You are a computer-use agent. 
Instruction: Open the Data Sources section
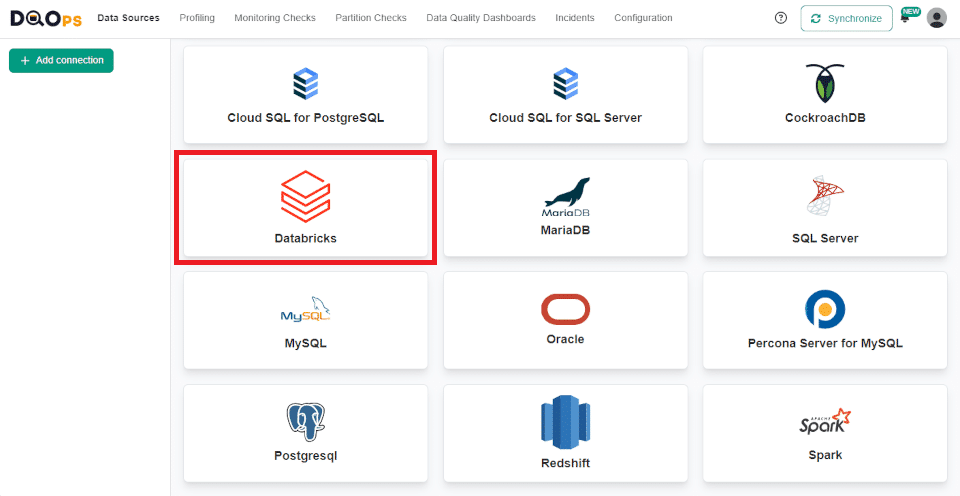point(129,18)
